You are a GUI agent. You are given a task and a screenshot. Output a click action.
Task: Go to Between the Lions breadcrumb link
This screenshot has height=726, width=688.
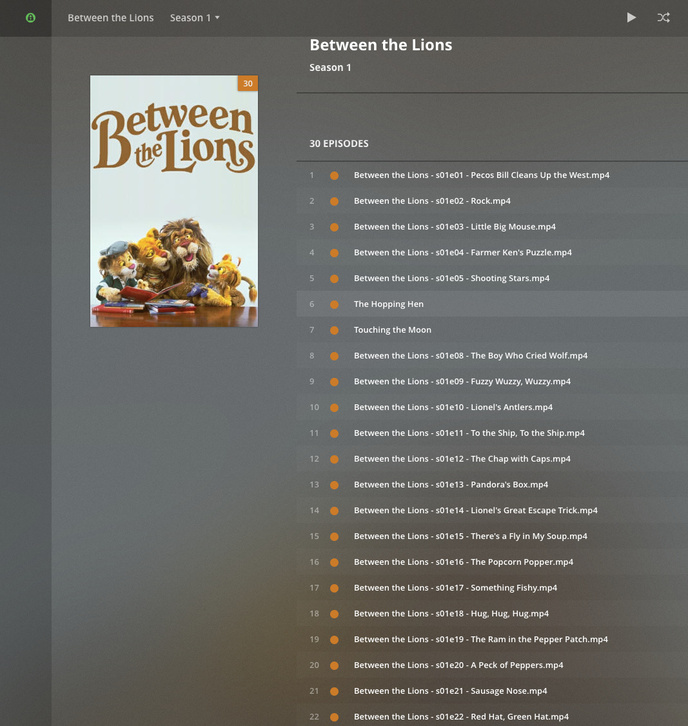111,18
